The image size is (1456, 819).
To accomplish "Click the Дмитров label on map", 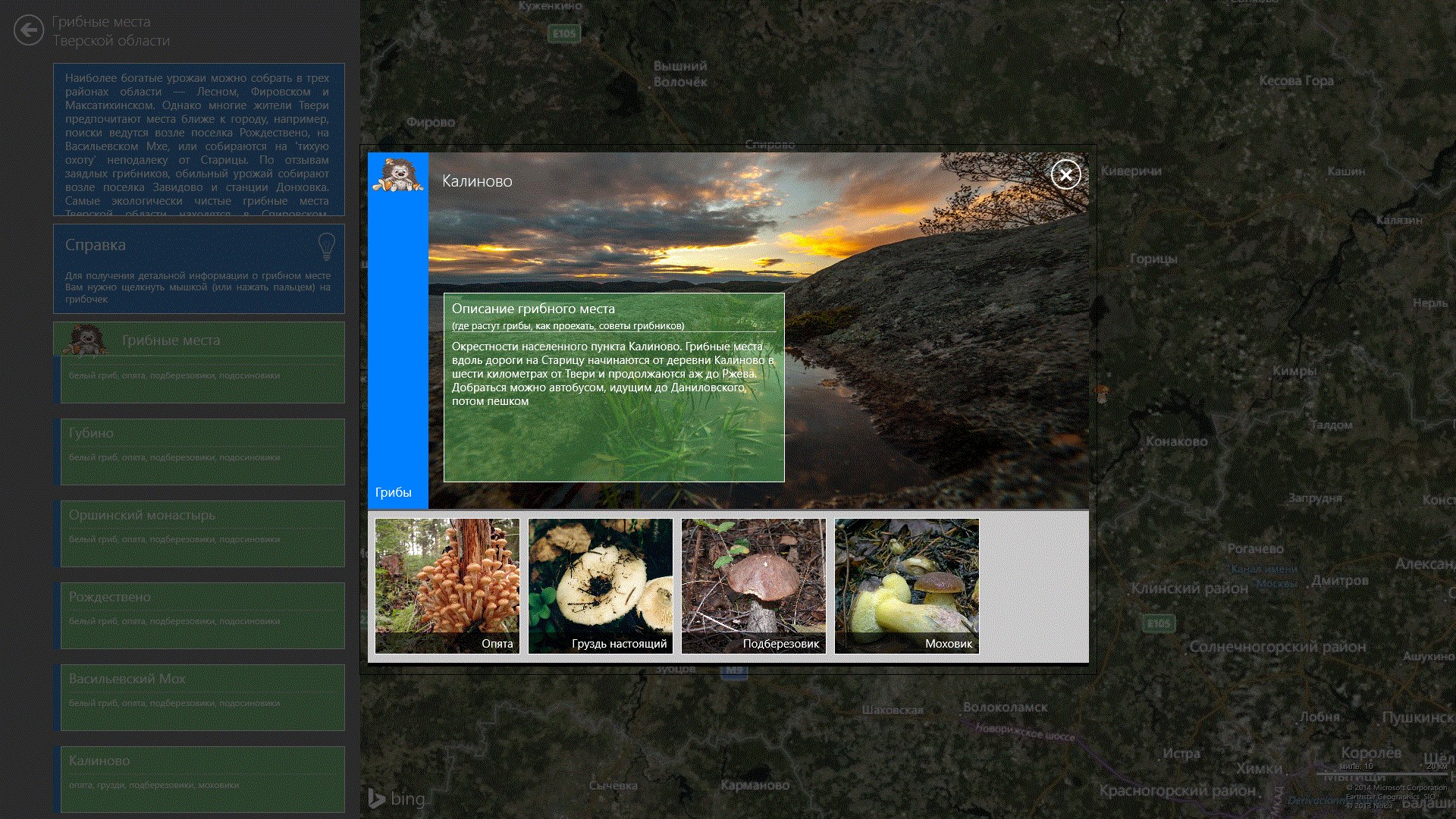I will 1340,580.
